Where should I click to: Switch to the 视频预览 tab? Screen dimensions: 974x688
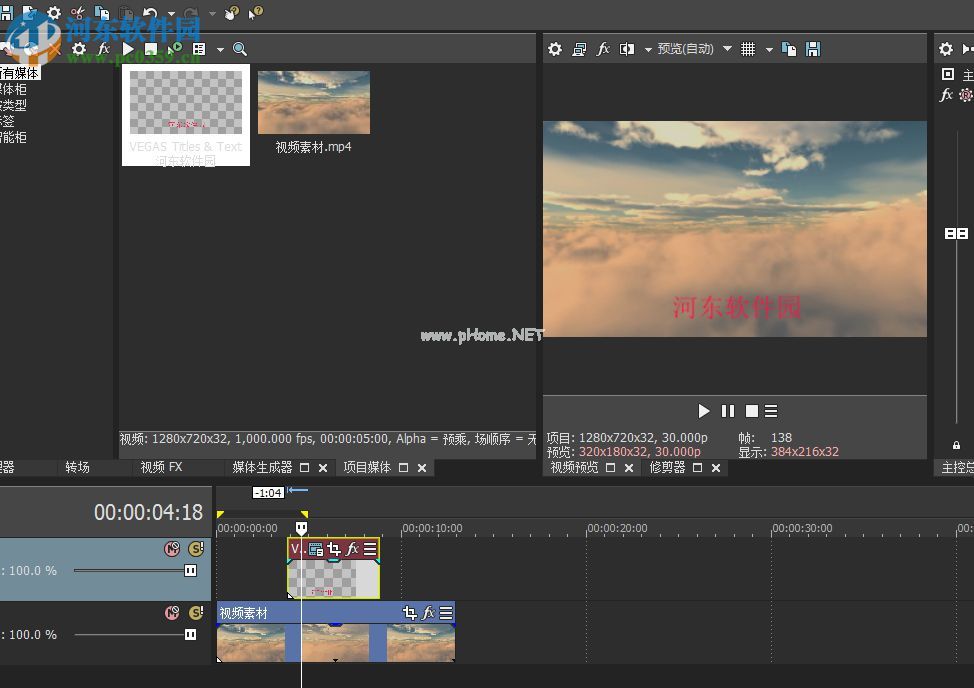575,468
